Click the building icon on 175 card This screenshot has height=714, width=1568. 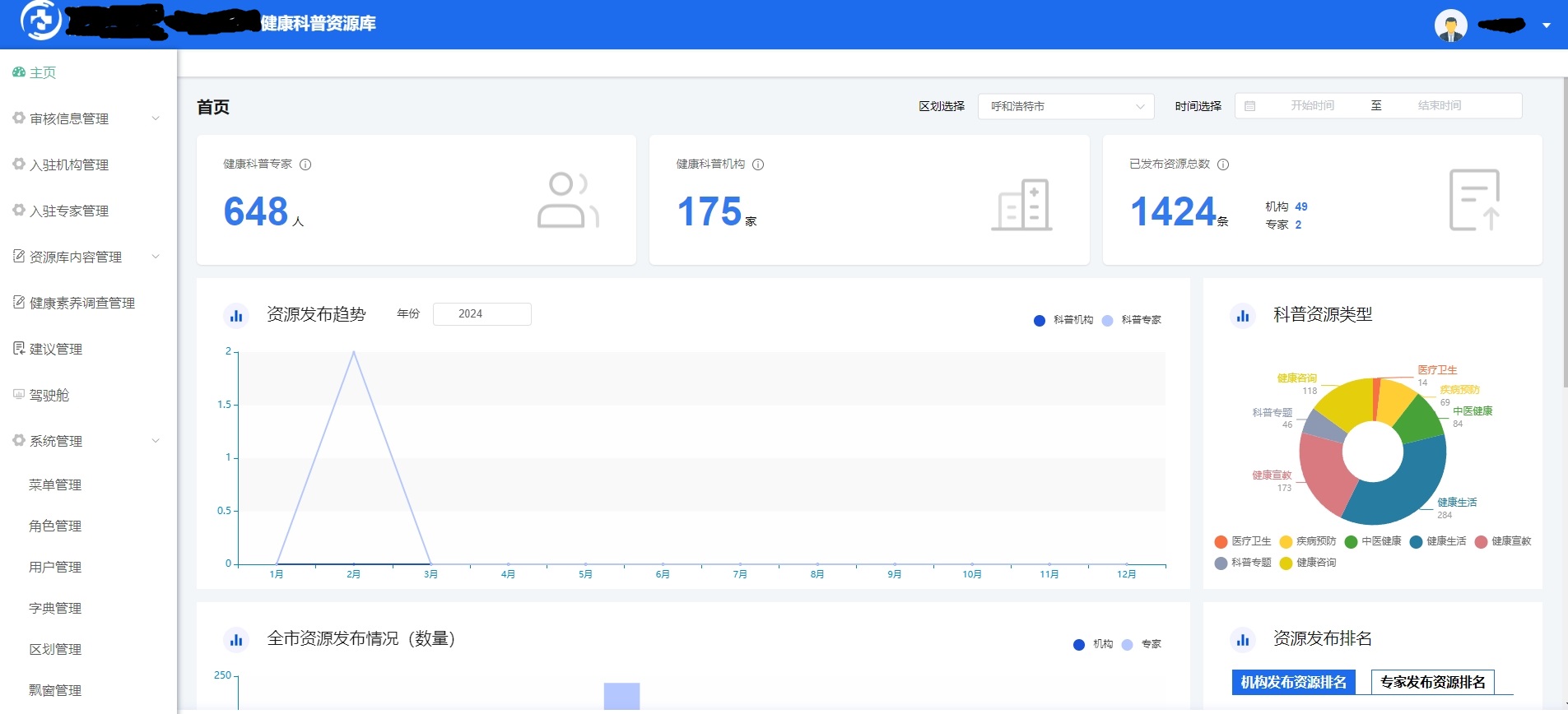point(1021,204)
